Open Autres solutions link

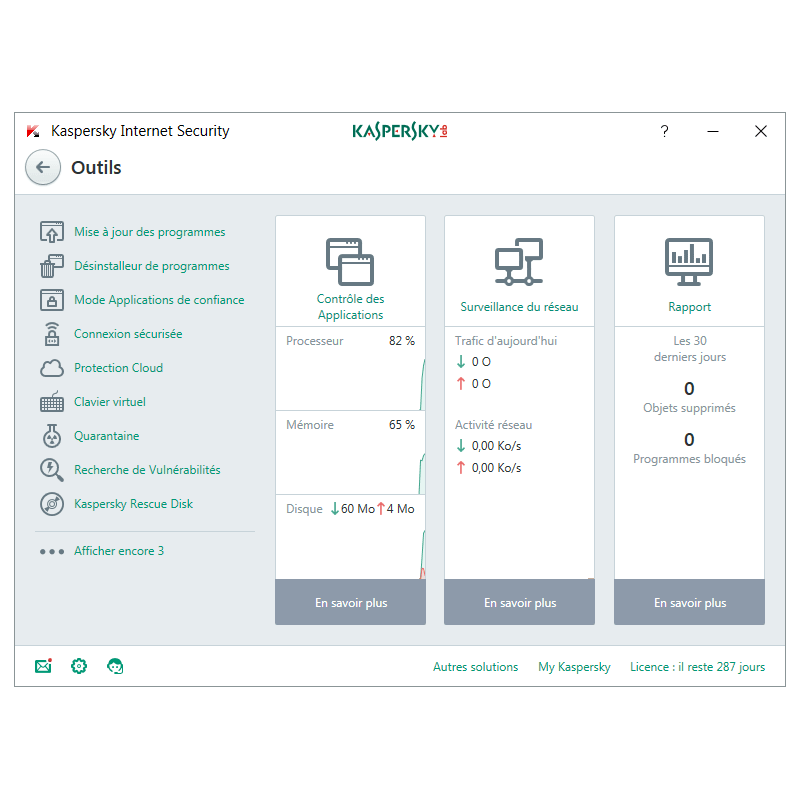tap(476, 667)
